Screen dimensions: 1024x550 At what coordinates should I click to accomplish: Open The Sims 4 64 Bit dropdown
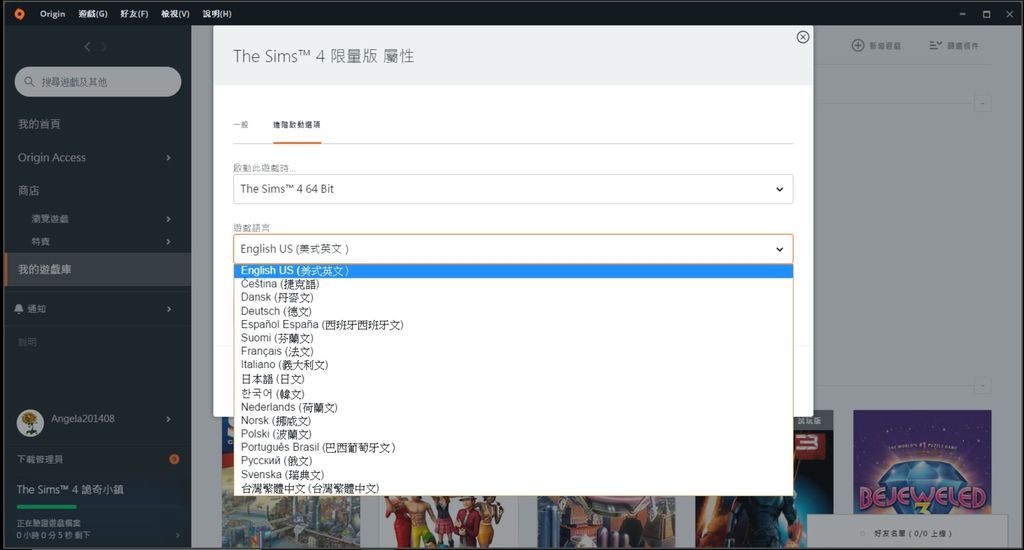tap(513, 189)
